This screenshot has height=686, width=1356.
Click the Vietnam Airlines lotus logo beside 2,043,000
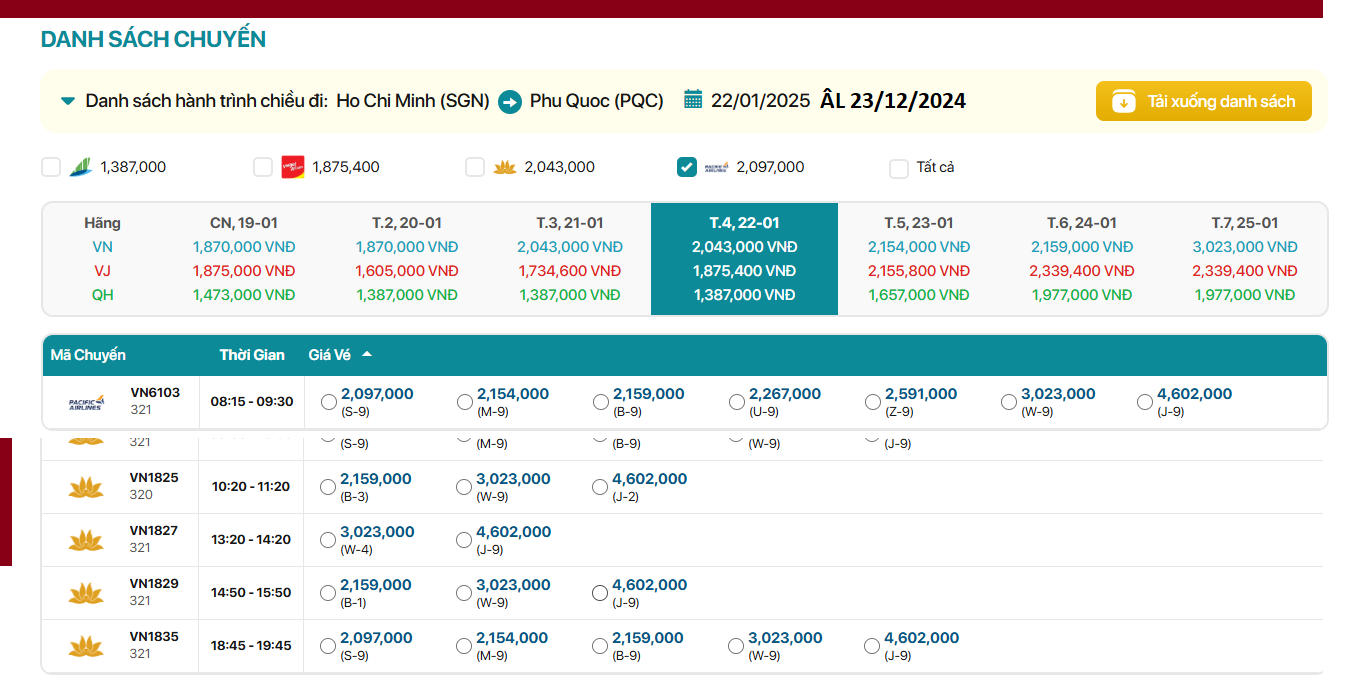point(504,167)
